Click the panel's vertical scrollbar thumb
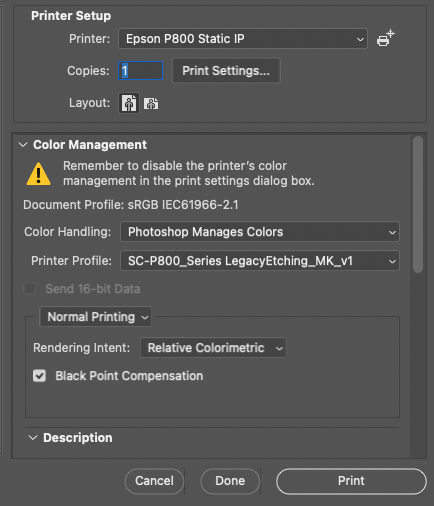 coord(418,205)
